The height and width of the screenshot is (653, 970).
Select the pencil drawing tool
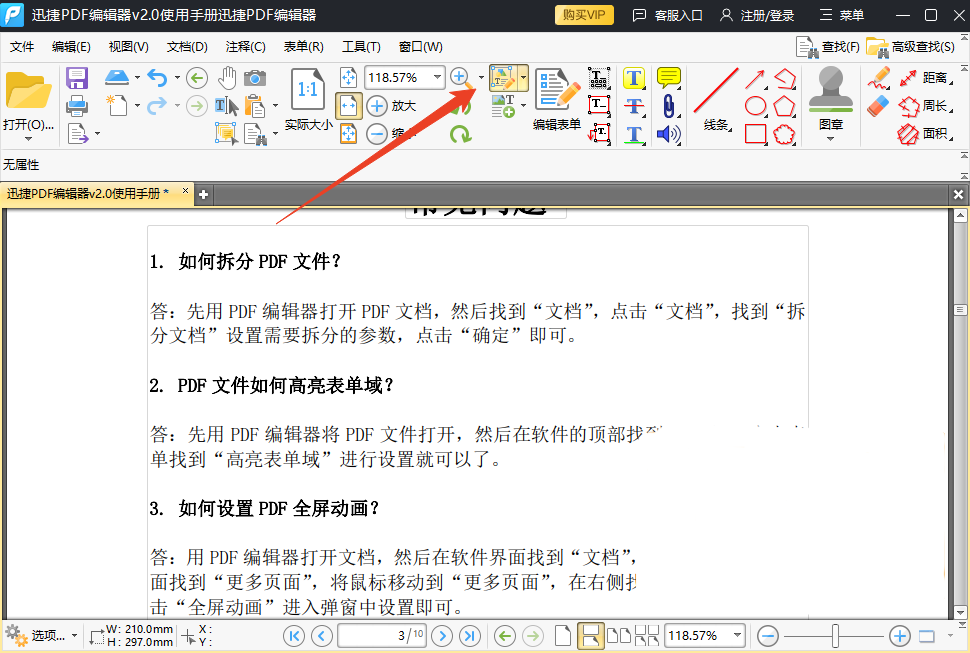tap(878, 78)
